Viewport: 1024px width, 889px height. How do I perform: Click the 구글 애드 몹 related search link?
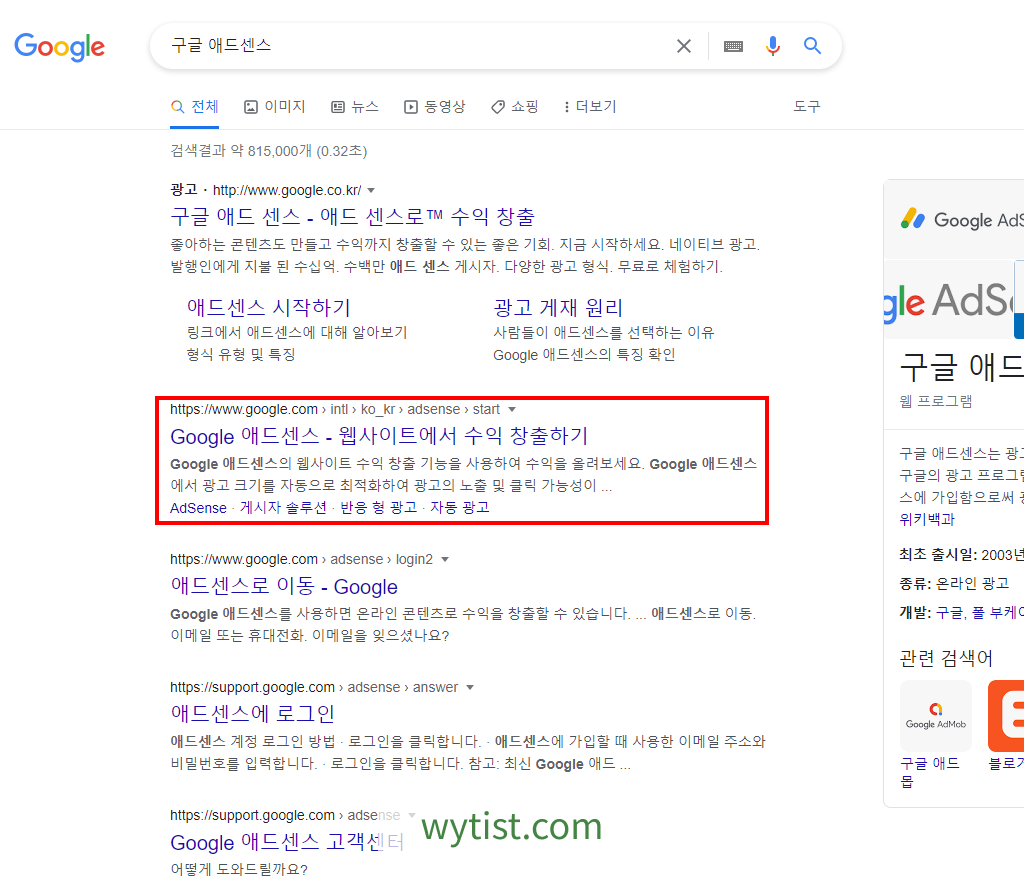(x=929, y=772)
